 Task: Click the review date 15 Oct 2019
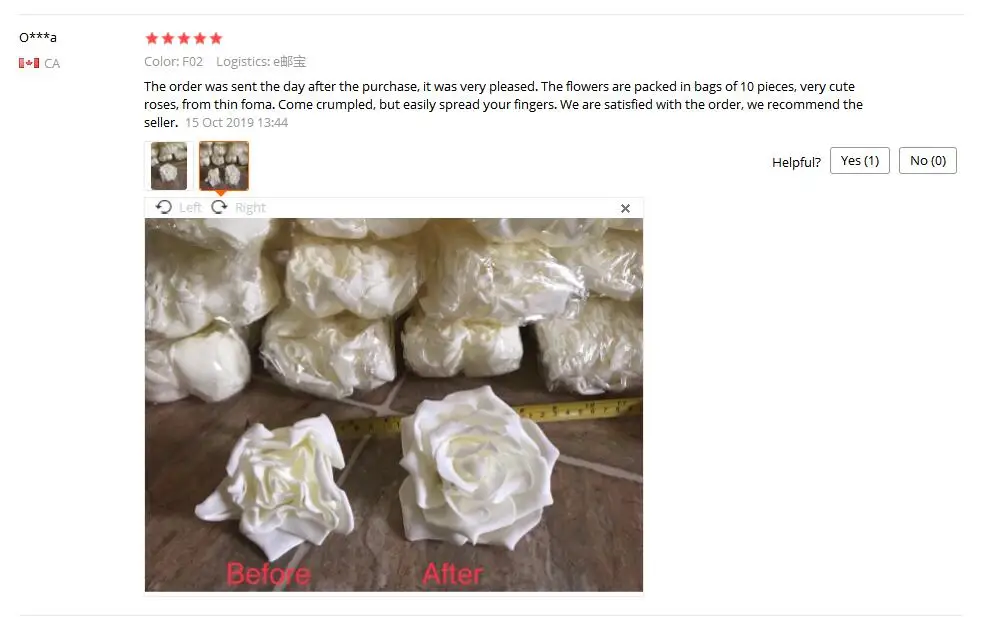pos(236,122)
